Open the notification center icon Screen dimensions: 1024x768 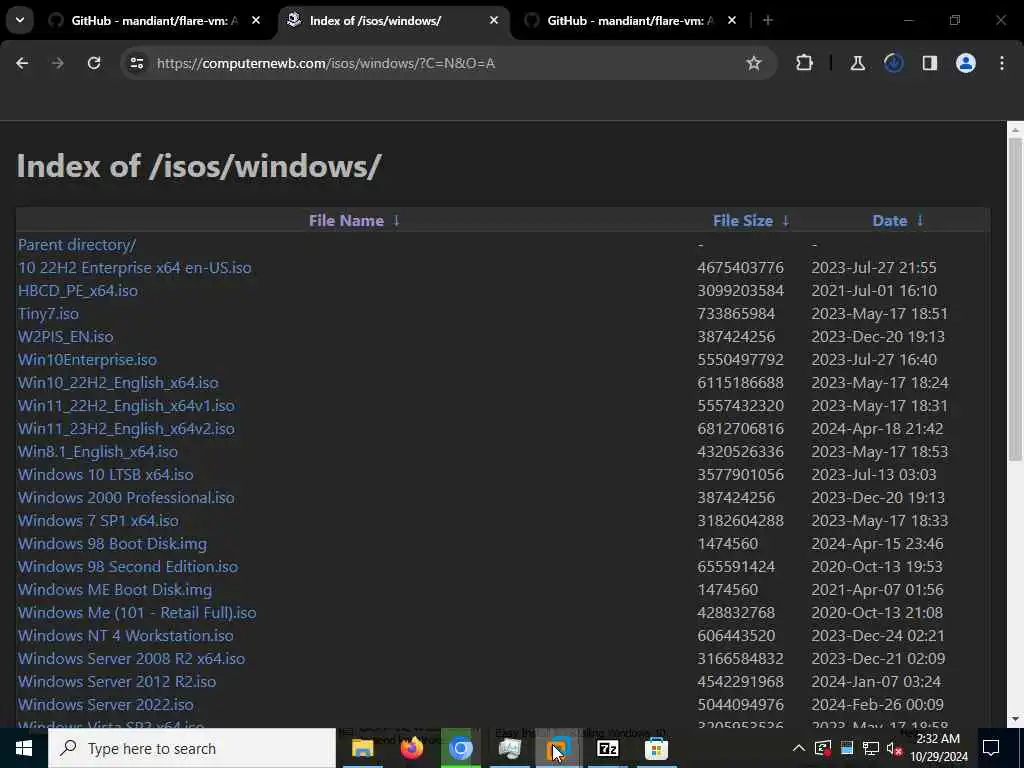991,748
